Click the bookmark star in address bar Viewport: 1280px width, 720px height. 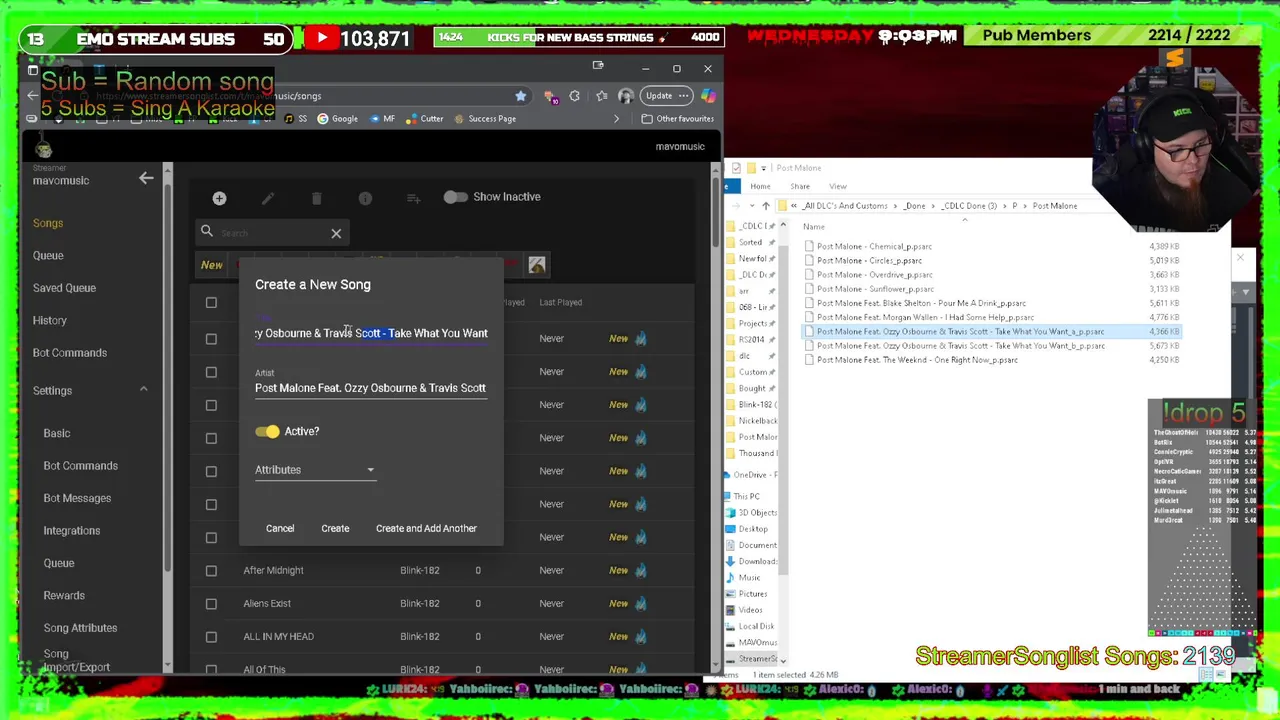tap(520, 96)
